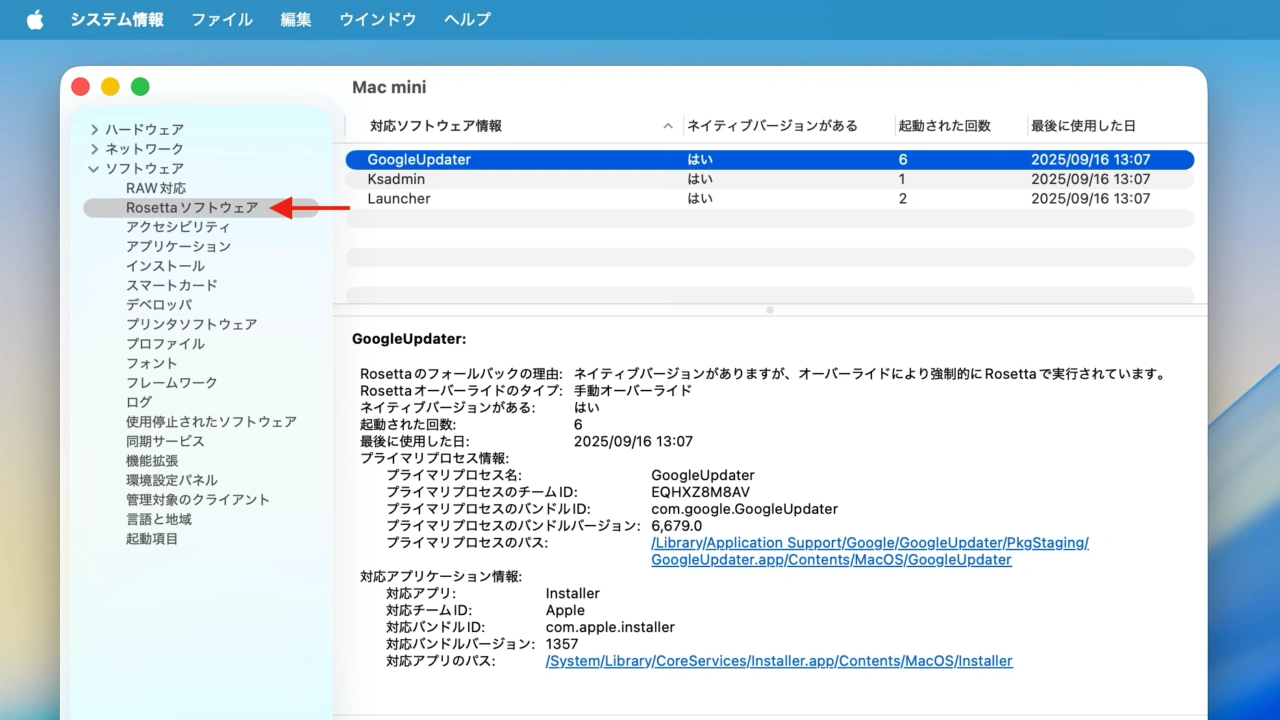
Task: Select RAW対応 in the sidebar
Action: (x=155, y=188)
